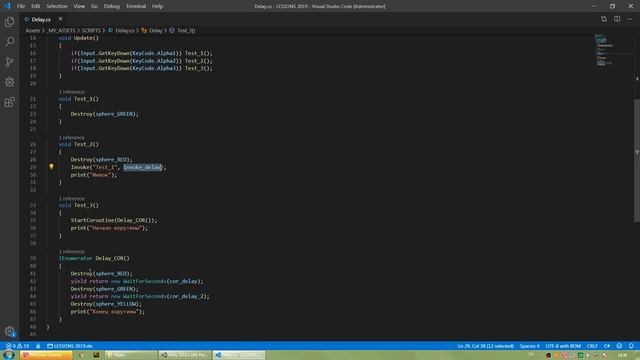Open the editor More Actions ellipsis menu
The width and height of the screenshot is (640, 360).
click(630, 19)
